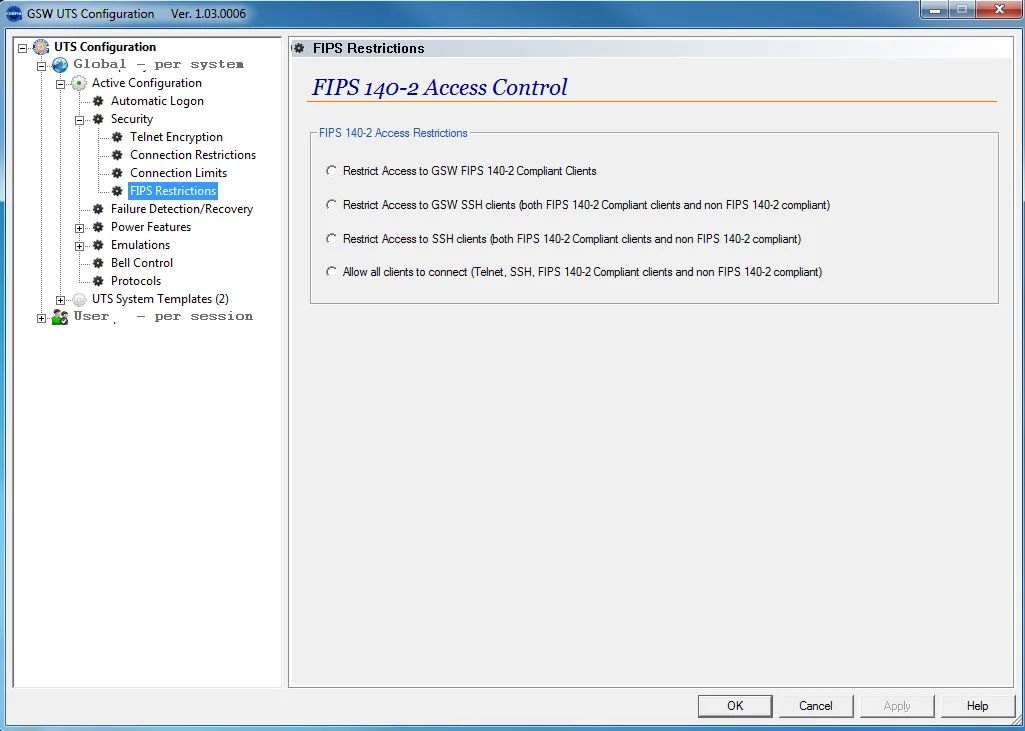Viewport: 1025px width, 731px height.
Task: Close the GSW UTS Configuration window
Action: click(x=999, y=9)
